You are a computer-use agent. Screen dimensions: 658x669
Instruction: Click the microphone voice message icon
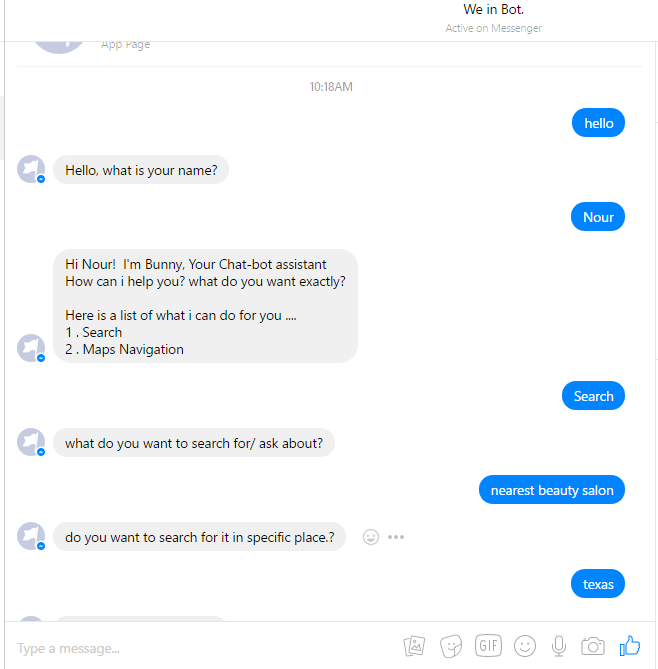coord(559,646)
